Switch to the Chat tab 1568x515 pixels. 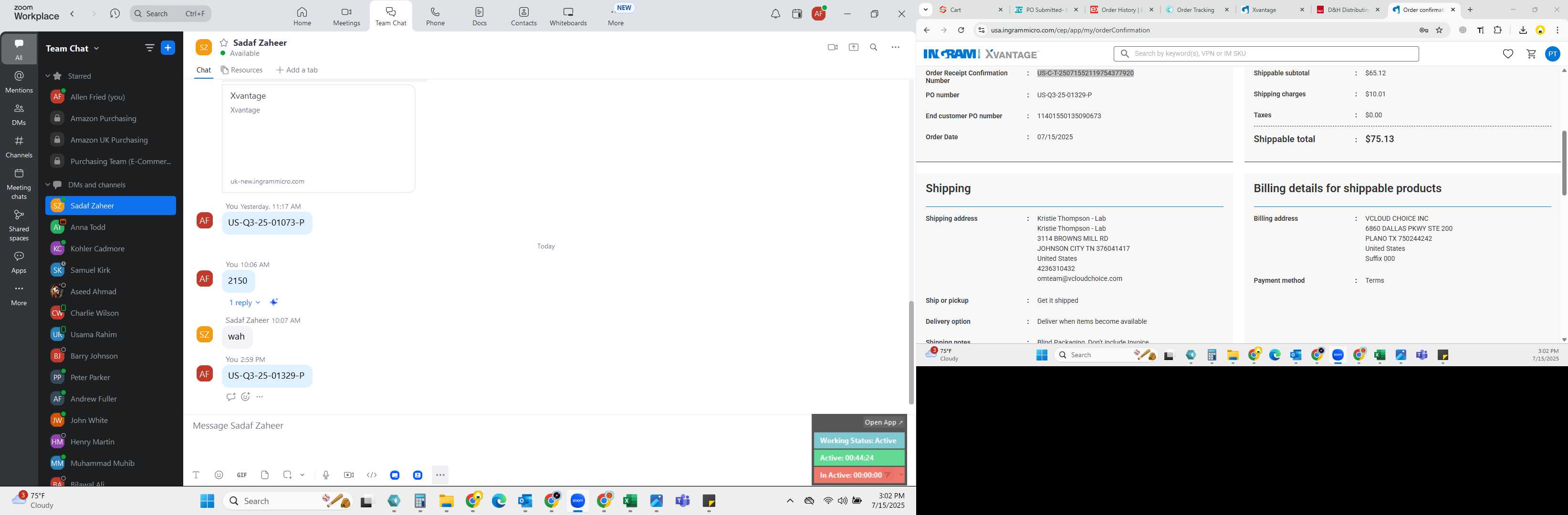tap(203, 71)
